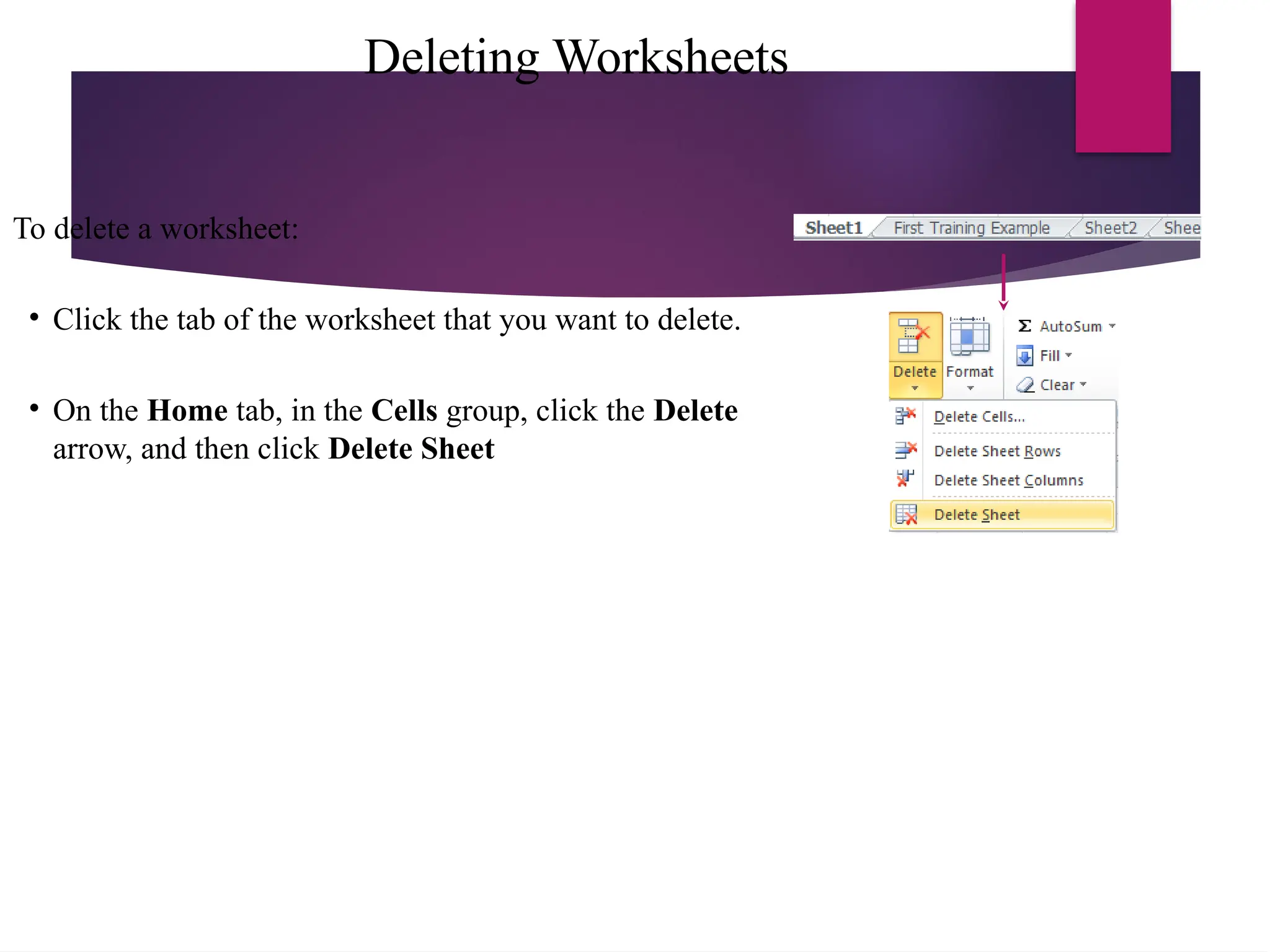
Task: Click the Format cells ribbon icon
Action: pos(969,337)
